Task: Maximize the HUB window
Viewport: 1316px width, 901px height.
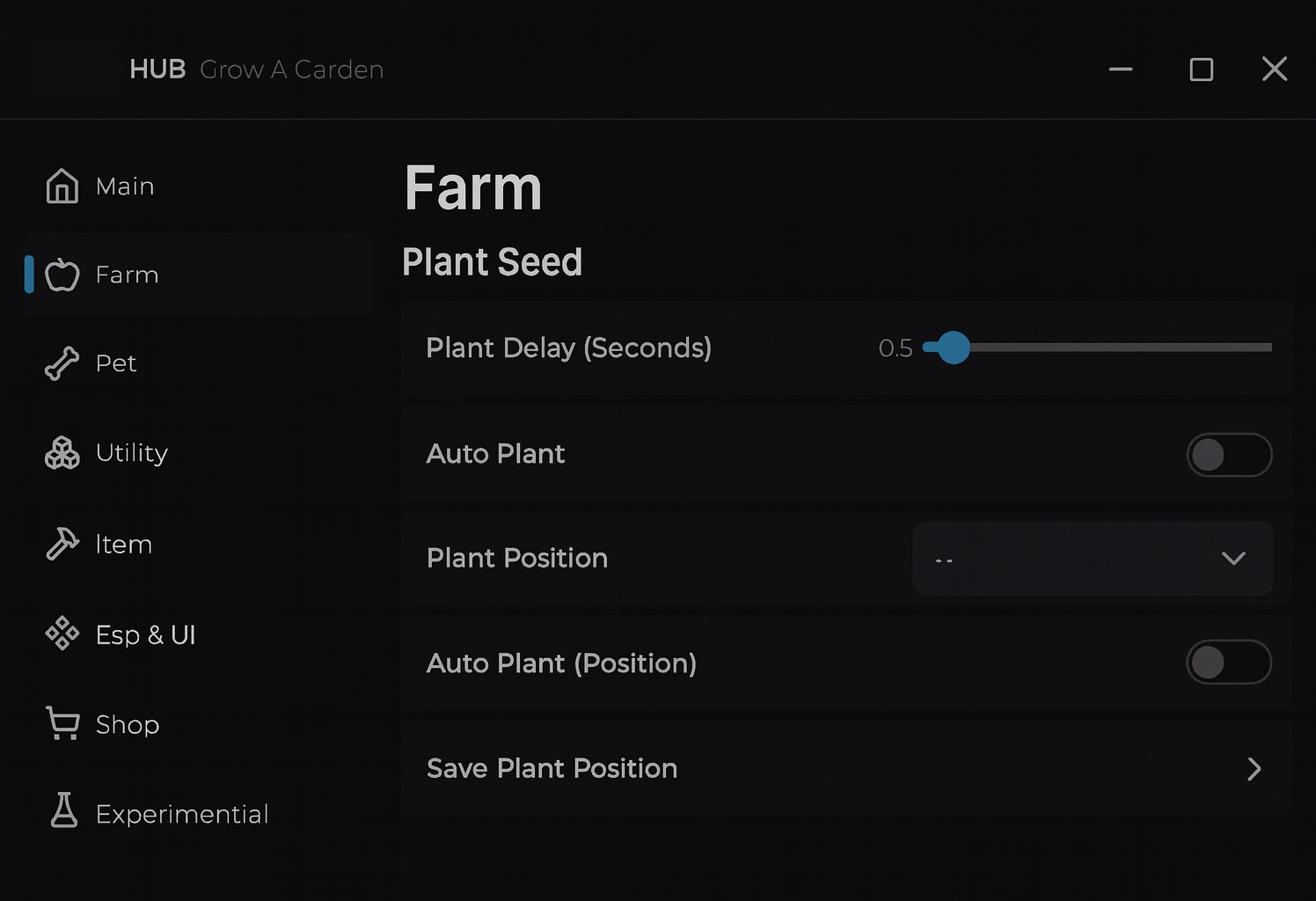Action: [x=1201, y=70]
